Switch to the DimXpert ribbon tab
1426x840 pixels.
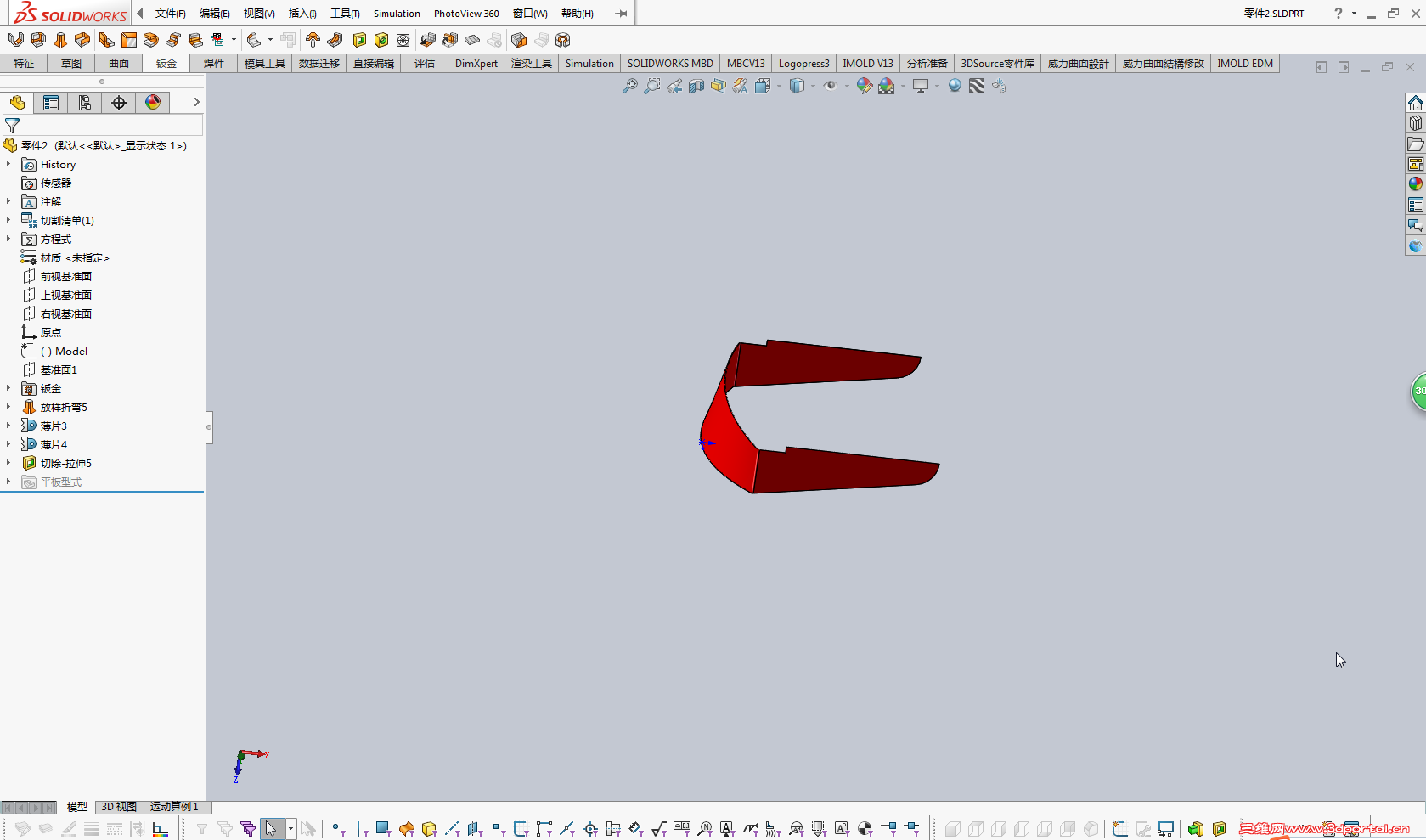tap(476, 64)
